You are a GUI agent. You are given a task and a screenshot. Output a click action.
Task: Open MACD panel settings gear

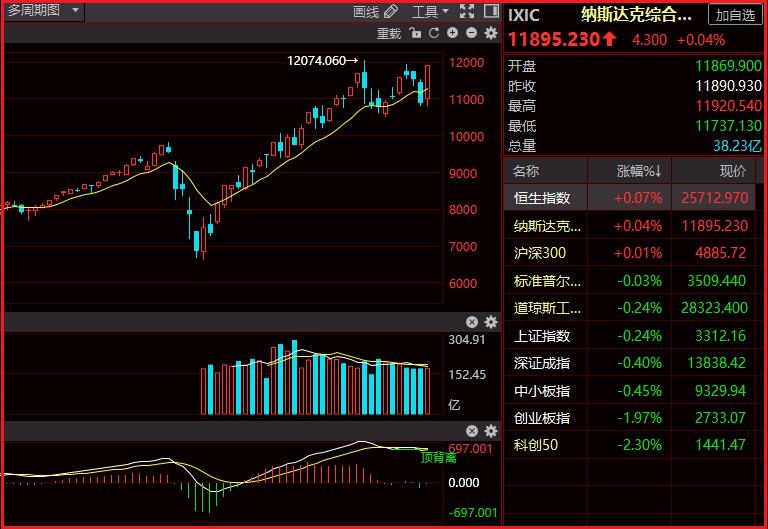pos(490,431)
